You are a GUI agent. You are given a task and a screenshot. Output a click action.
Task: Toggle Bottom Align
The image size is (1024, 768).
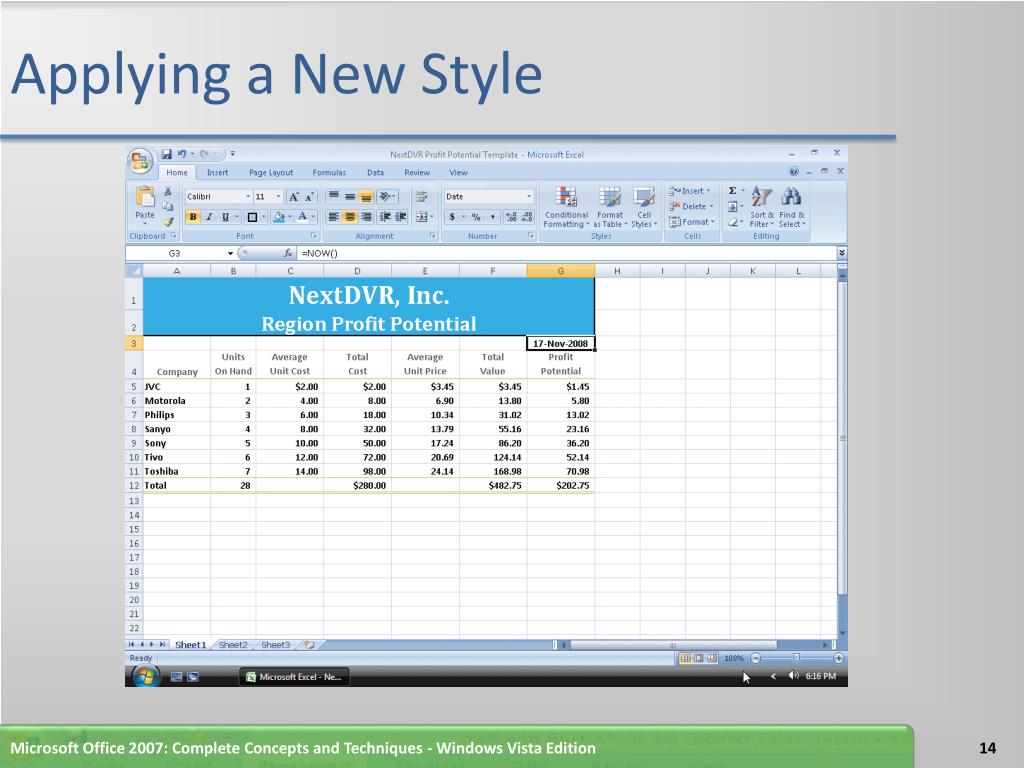click(366, 196)
